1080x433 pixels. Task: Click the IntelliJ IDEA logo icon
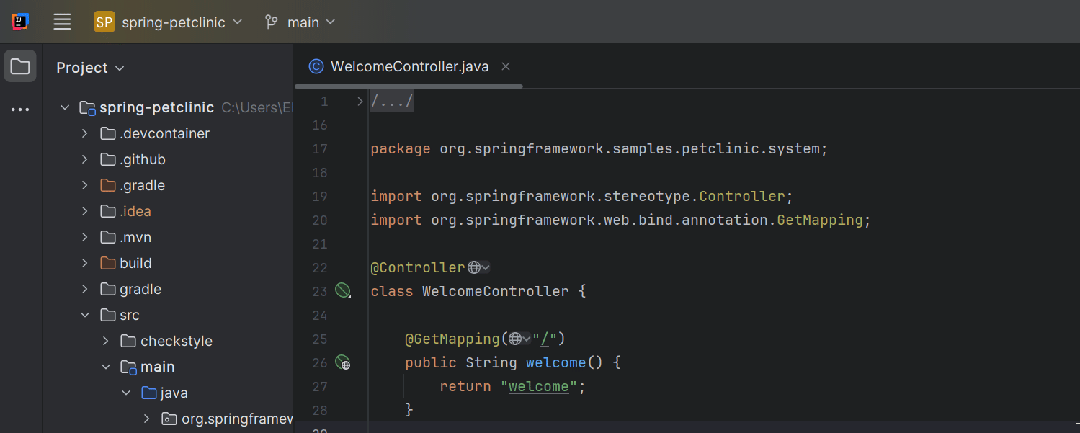20,22
